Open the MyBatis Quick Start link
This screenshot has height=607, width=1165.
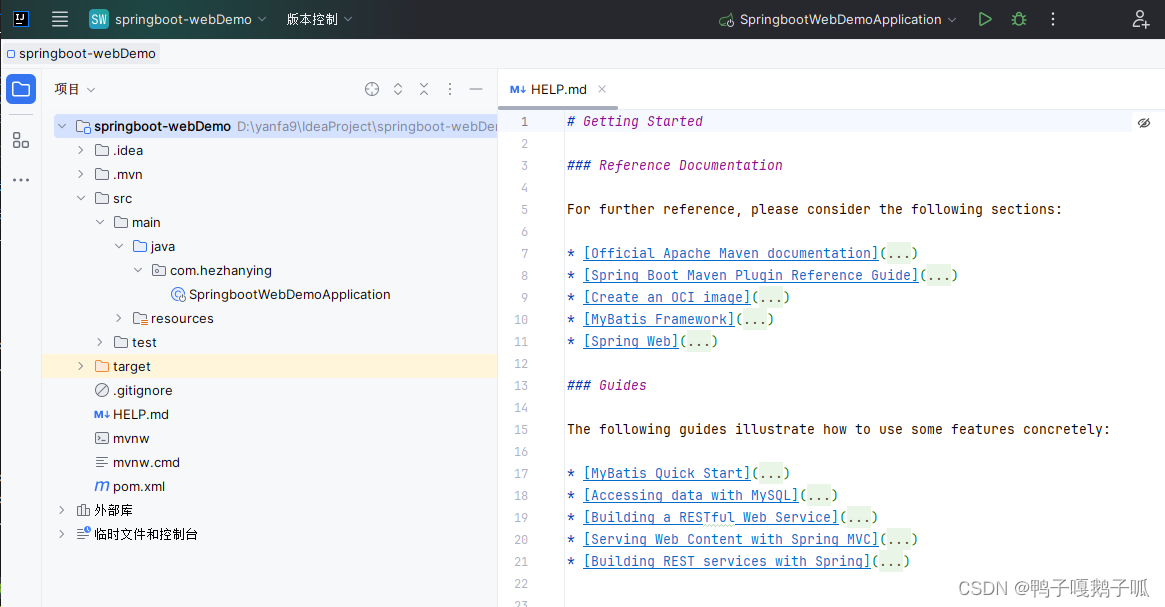pyautogui.click(x=666, y=473)
